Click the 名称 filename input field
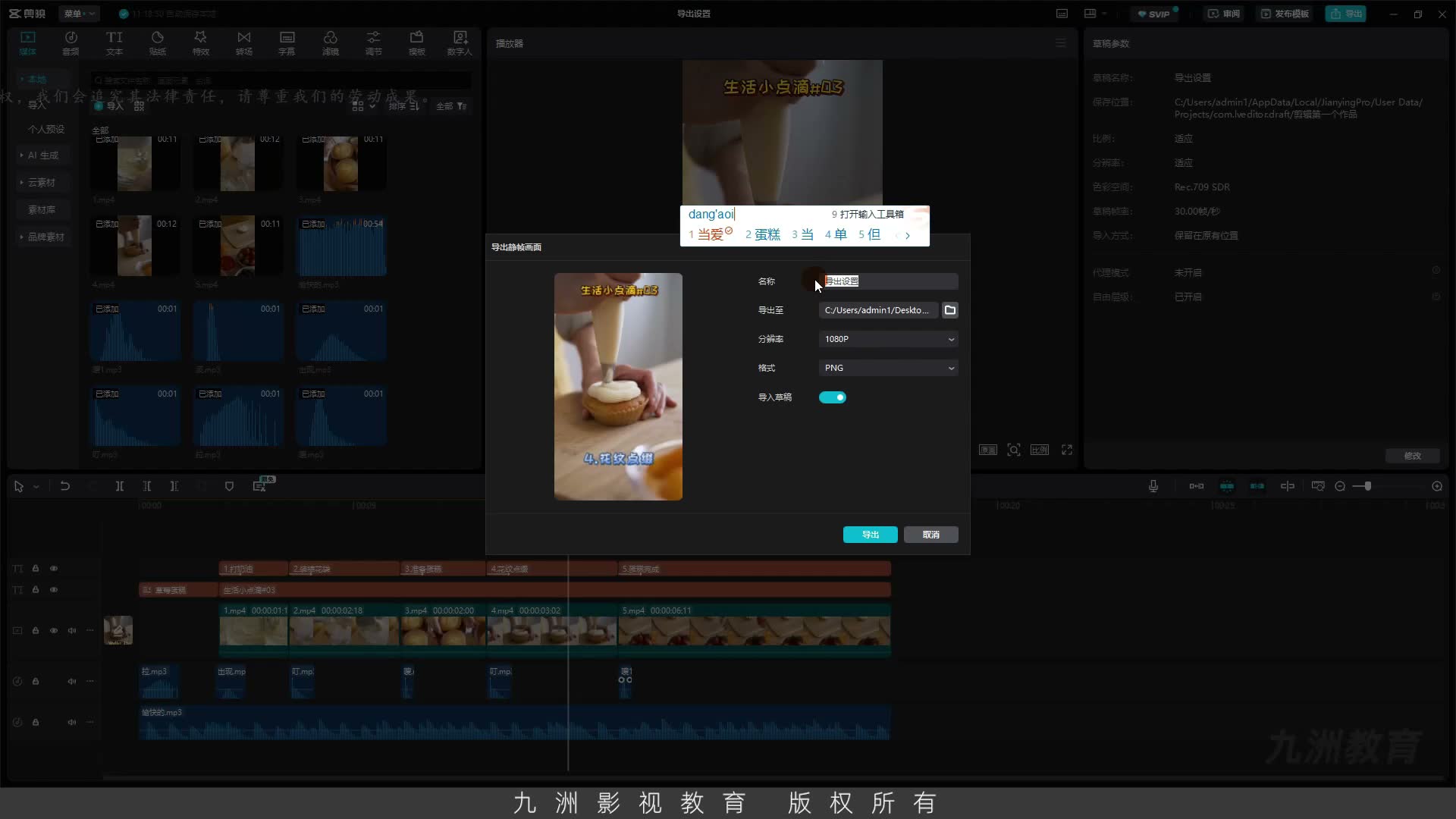The width and height of the screenshot is (1456, 819). (x=888, y=281)
